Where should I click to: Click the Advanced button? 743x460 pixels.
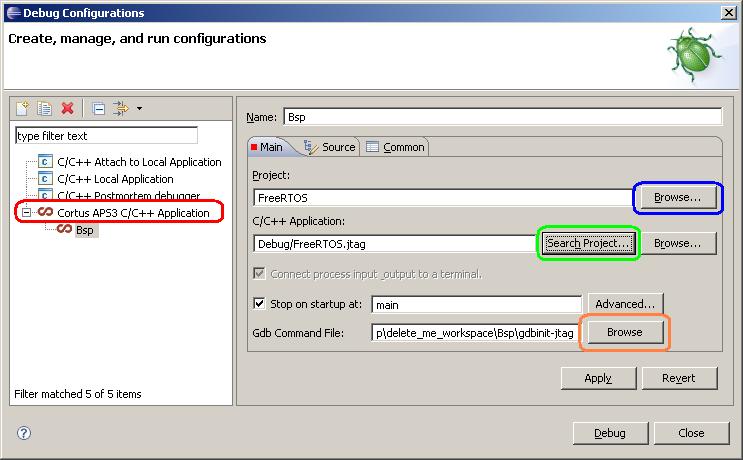pyautogui.click(x=625, y=304)
